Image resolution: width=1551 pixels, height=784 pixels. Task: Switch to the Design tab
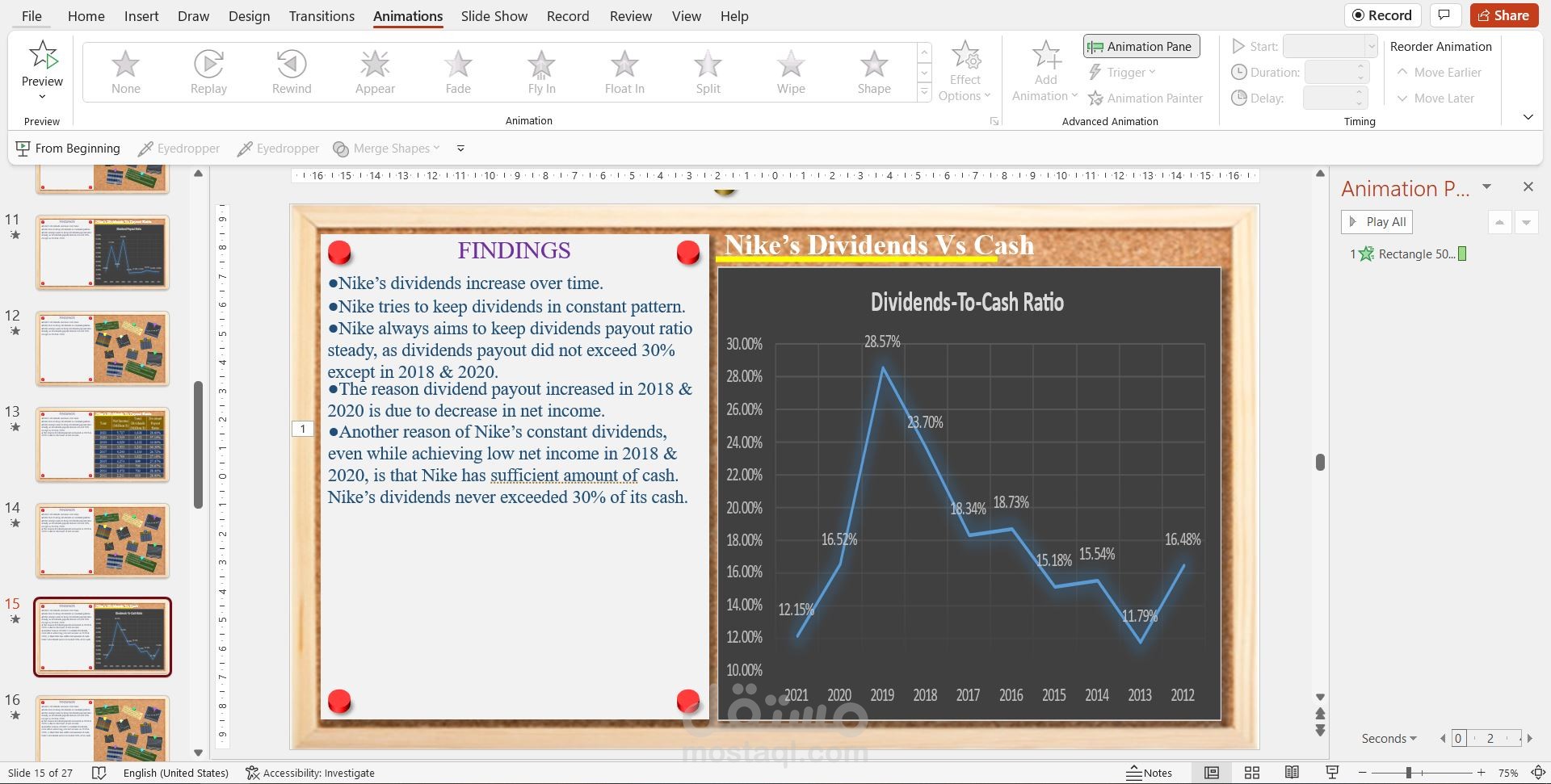tap(249, 16)
